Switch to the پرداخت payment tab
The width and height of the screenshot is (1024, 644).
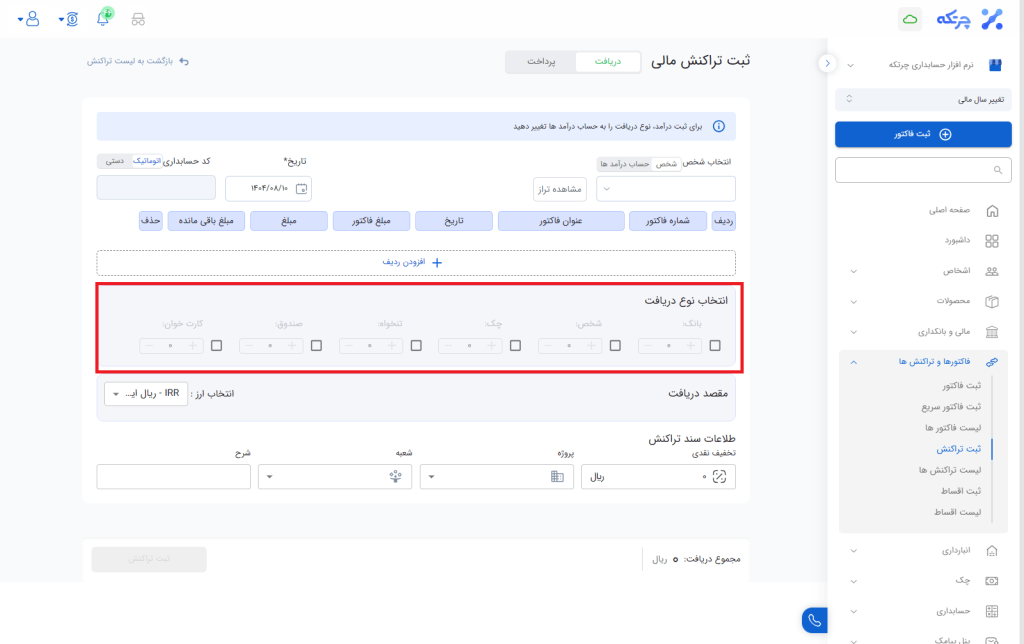point(541,62)
